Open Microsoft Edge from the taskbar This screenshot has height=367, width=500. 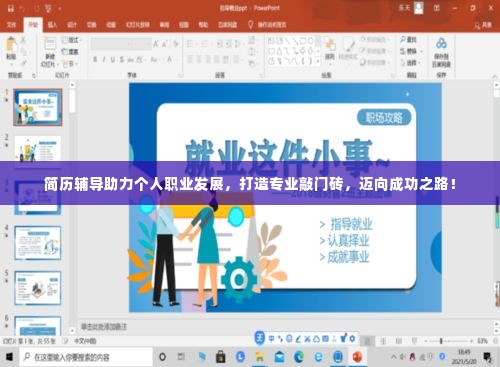click(x=299, y=357)
